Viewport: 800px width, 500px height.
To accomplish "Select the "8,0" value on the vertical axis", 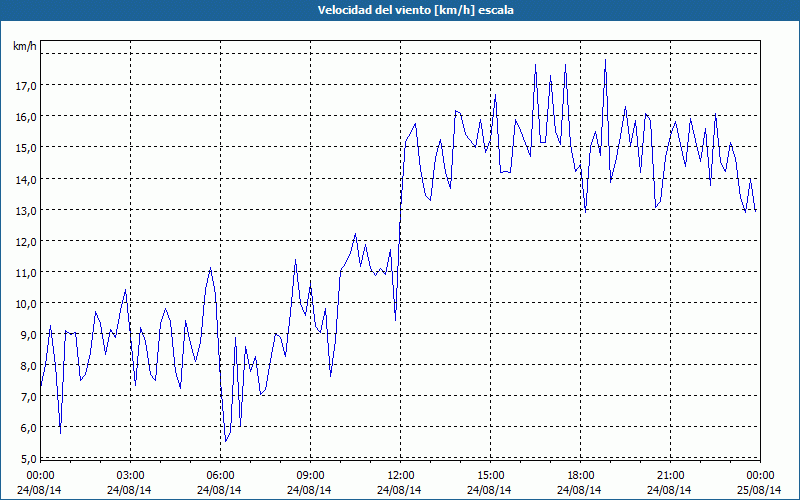I will [28, 366].
